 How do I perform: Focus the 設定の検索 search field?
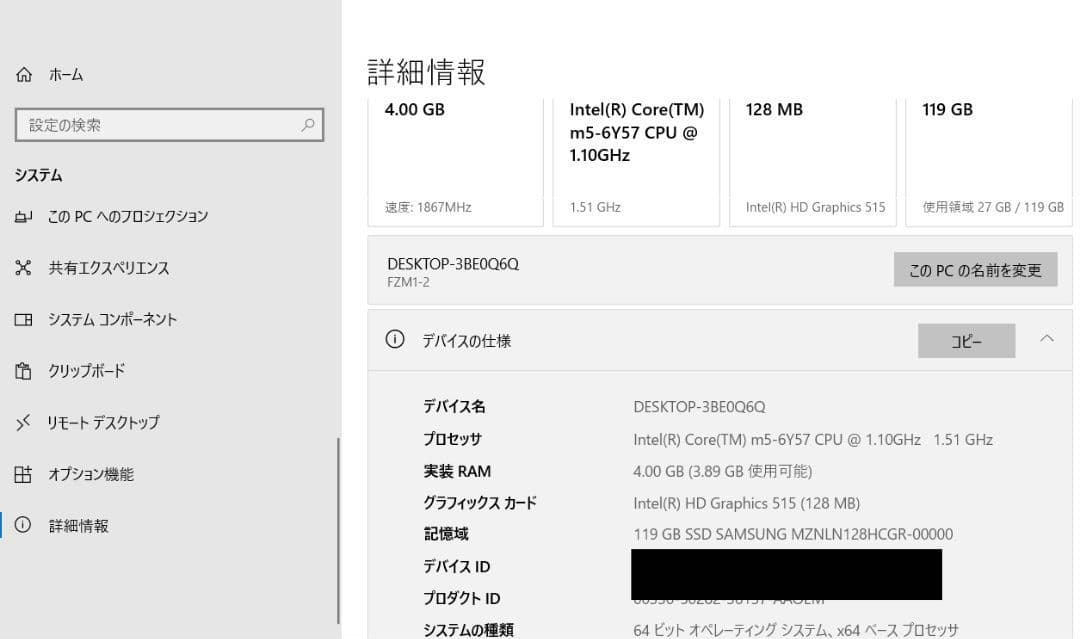pyautogui.click(x=169, y=125)
